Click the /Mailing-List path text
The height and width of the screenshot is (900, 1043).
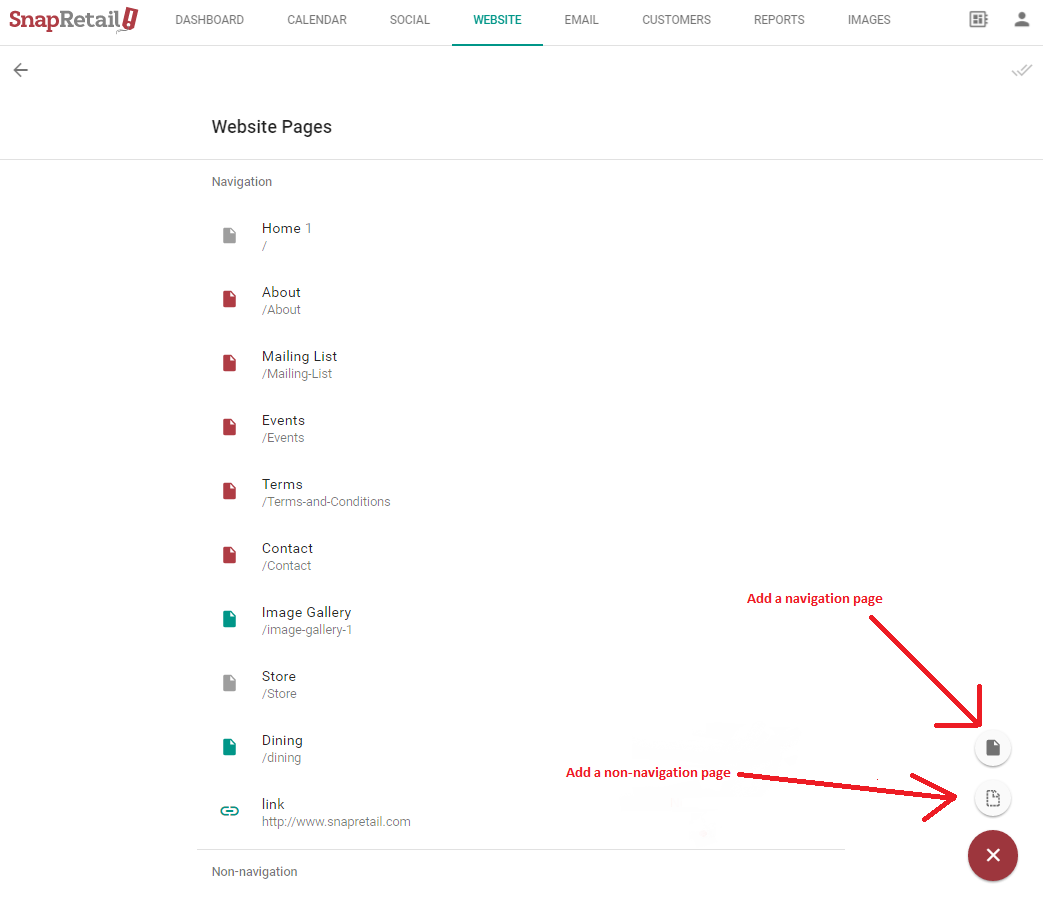(x=297, y=374)
